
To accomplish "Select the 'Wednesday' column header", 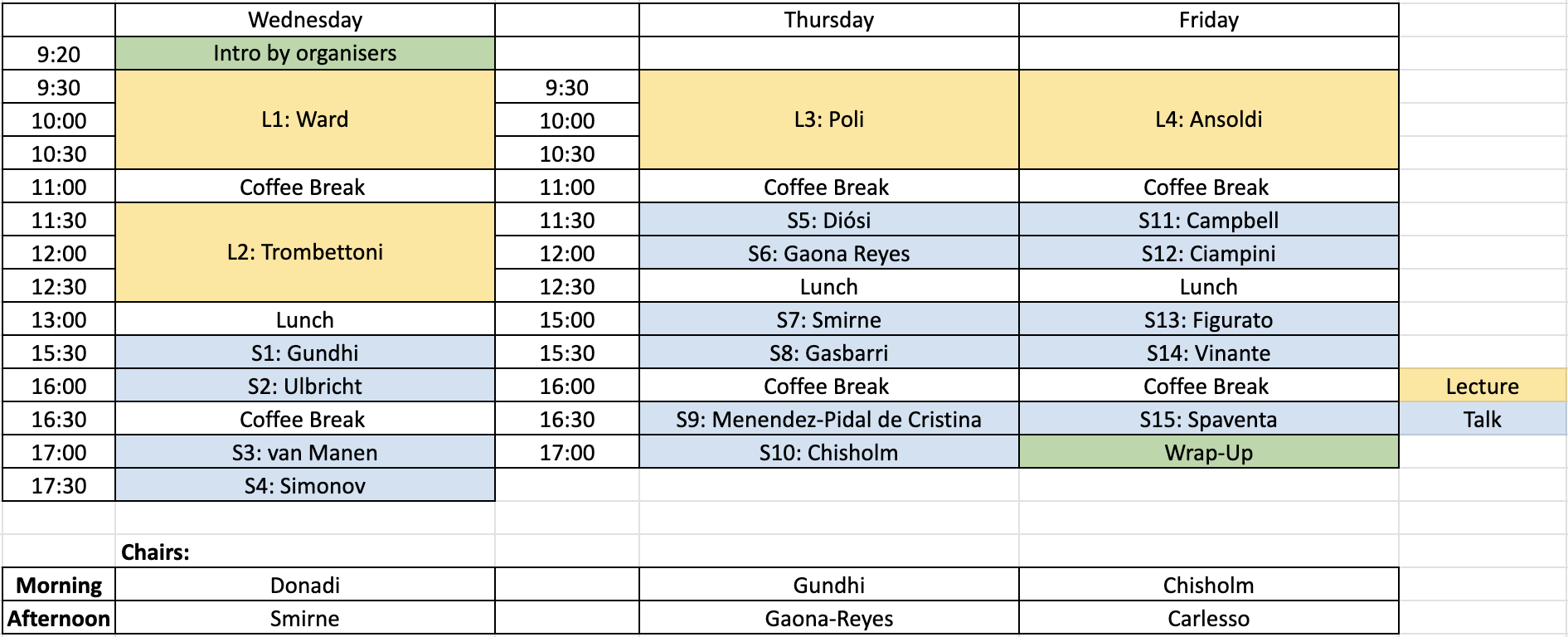I will pos(305,20).
